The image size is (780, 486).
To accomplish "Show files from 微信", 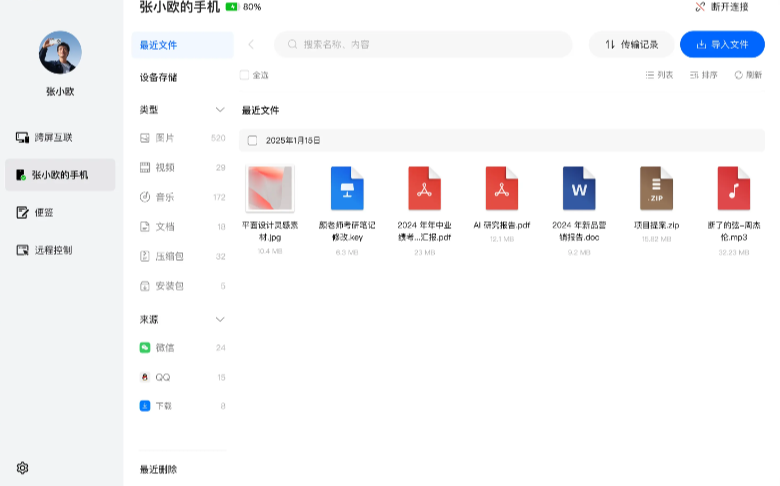I will click(x=182, y=348).
